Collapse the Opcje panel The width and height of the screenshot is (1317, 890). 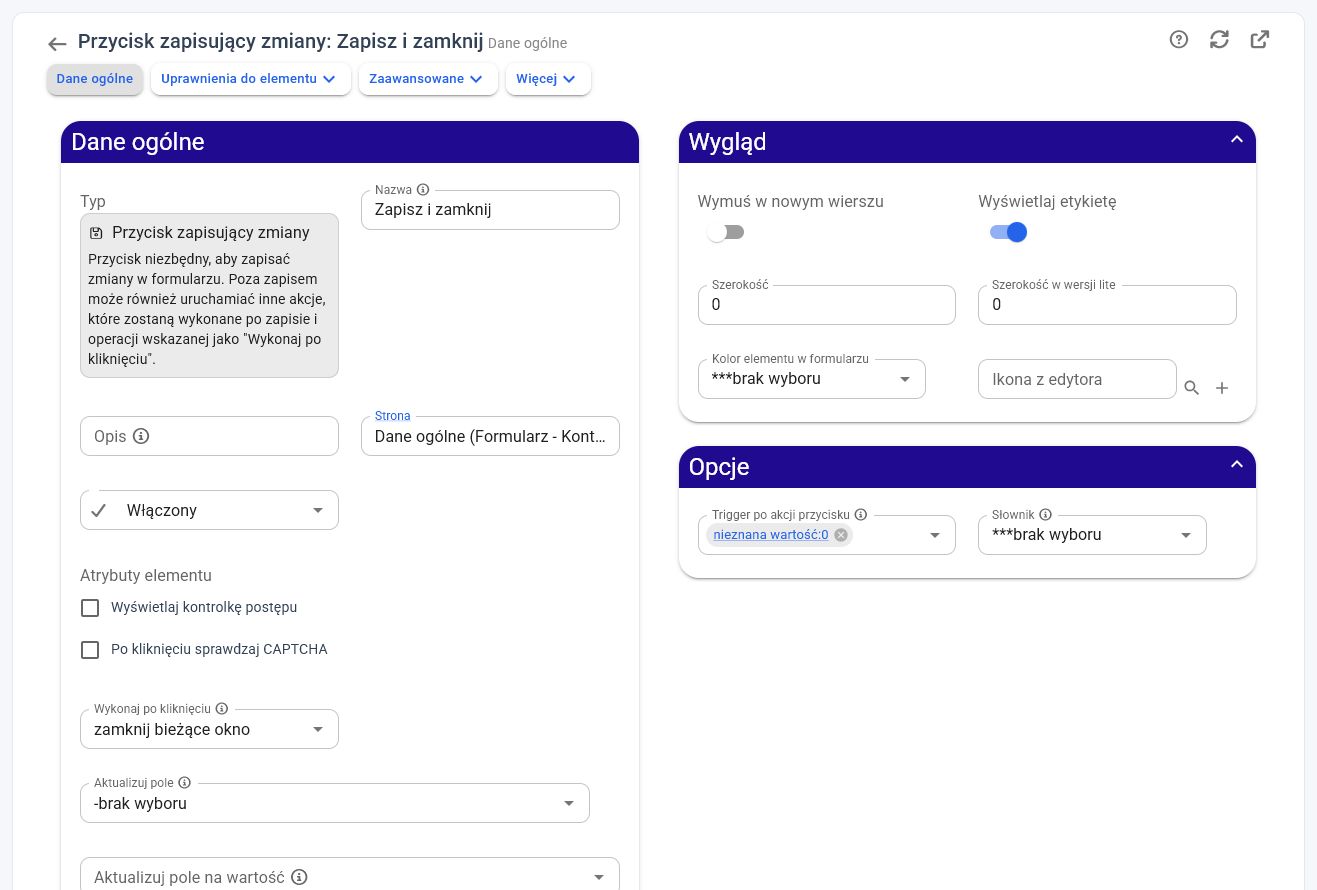coord(1236,465)
